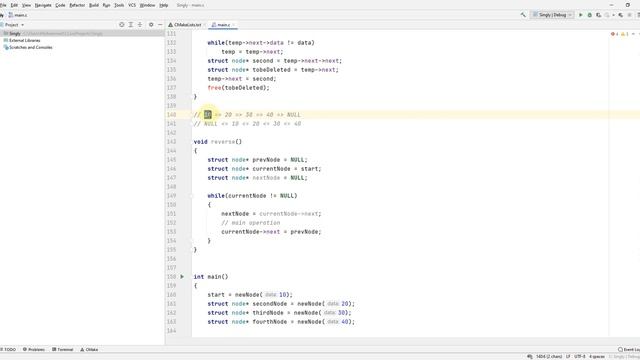Click the currentNode->next = prevNode; line
This screenshot has height=360, width=640.
271,232
